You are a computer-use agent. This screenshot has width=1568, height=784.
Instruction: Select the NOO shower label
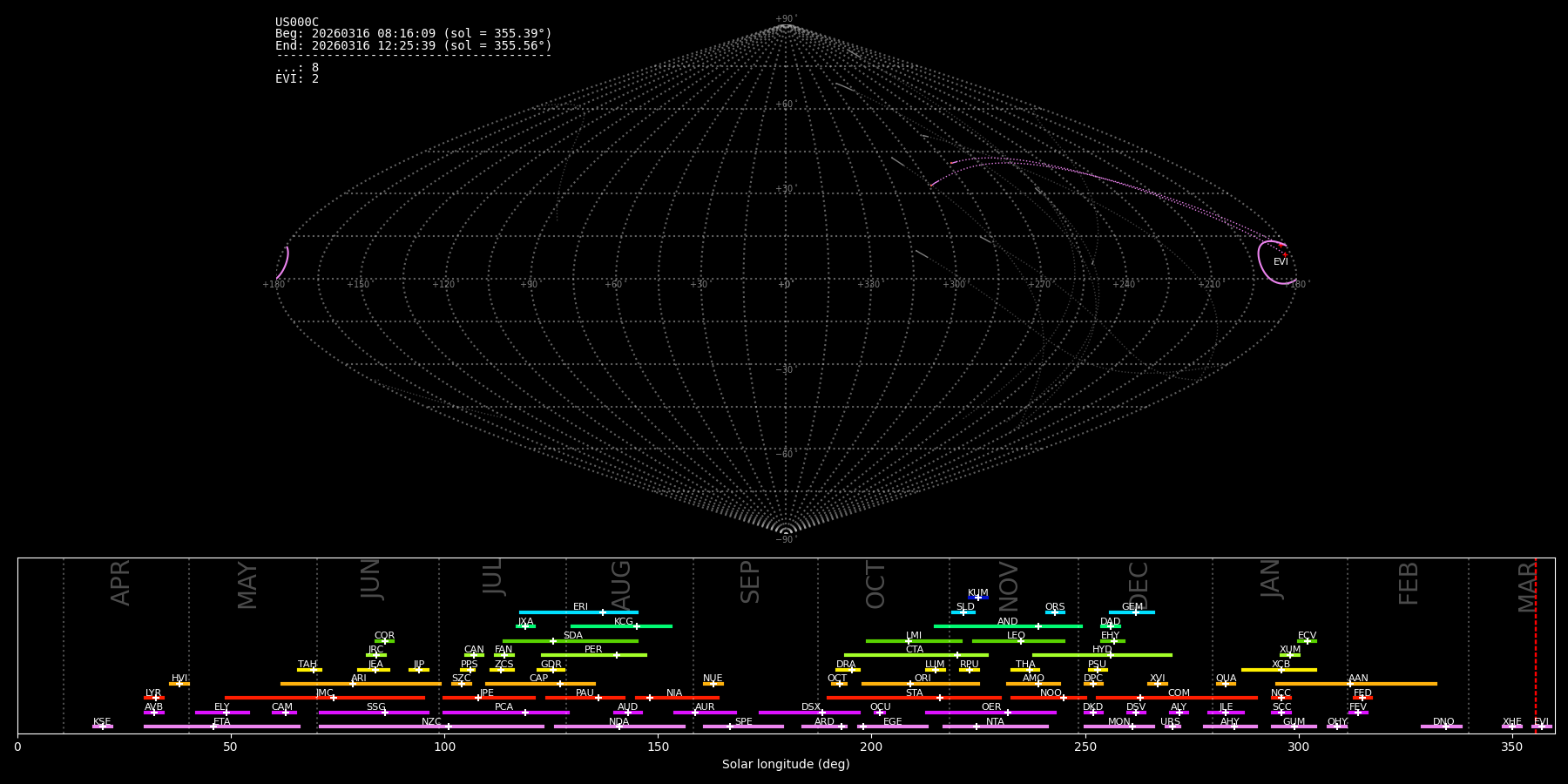(1051, 693)
